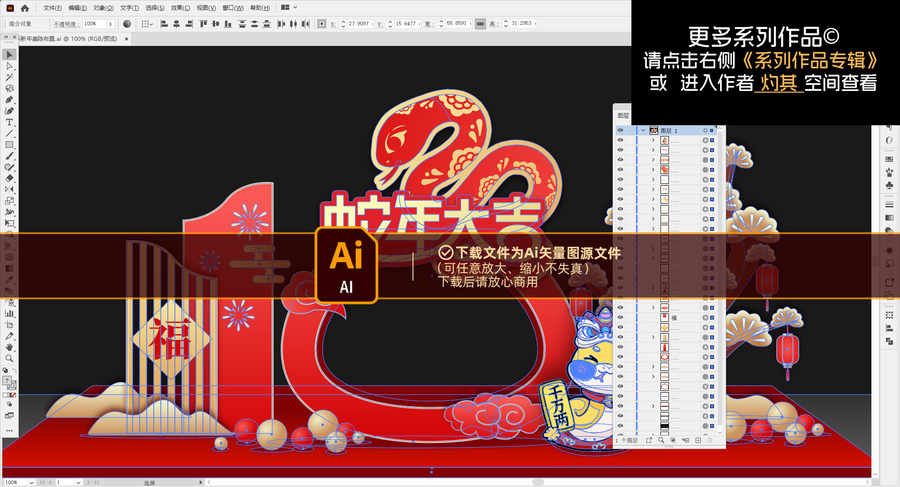
Task: Open the Align To options dropdown
Action: [x=147, y=24]
